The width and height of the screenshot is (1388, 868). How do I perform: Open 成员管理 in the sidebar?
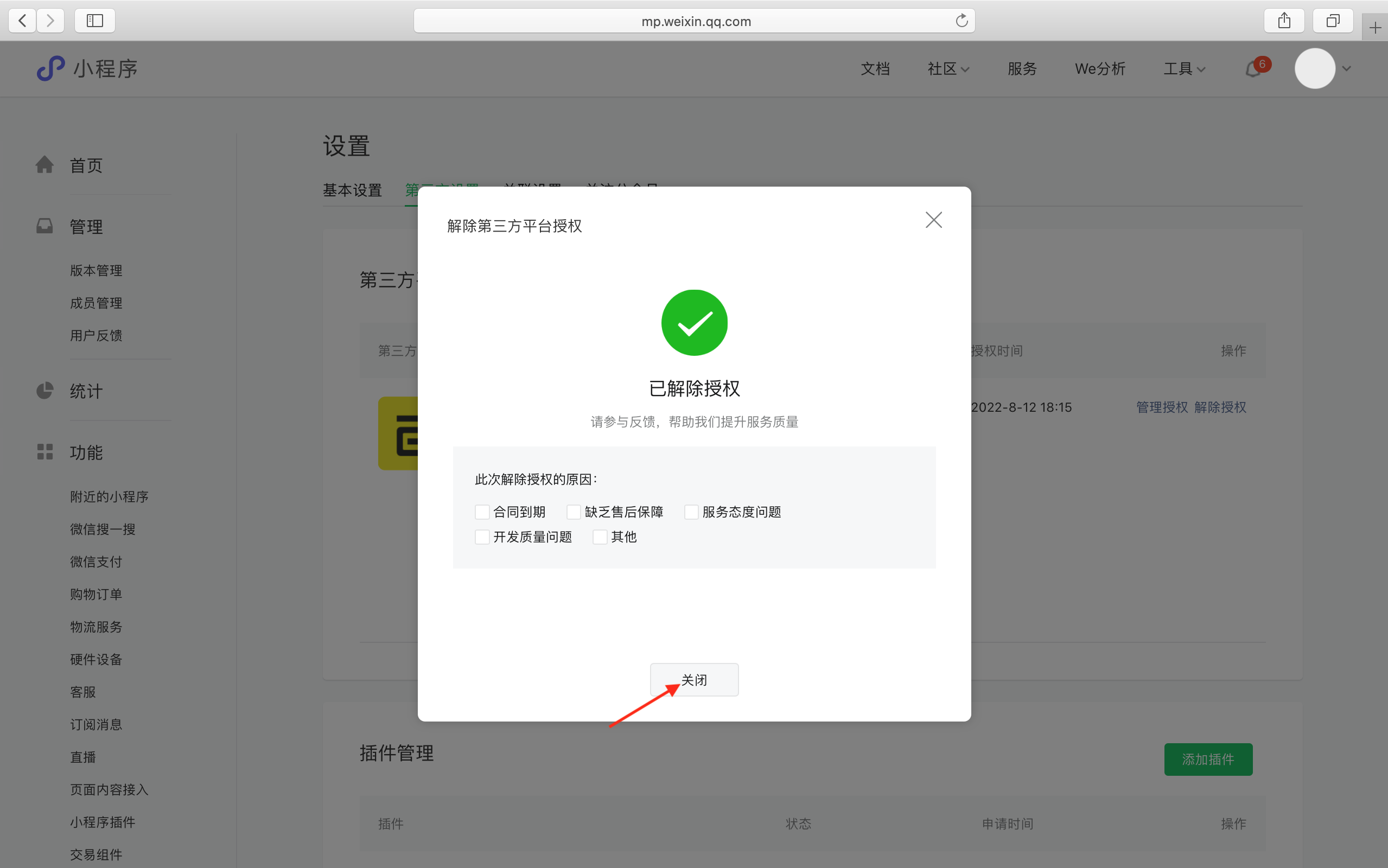[96, 303]
